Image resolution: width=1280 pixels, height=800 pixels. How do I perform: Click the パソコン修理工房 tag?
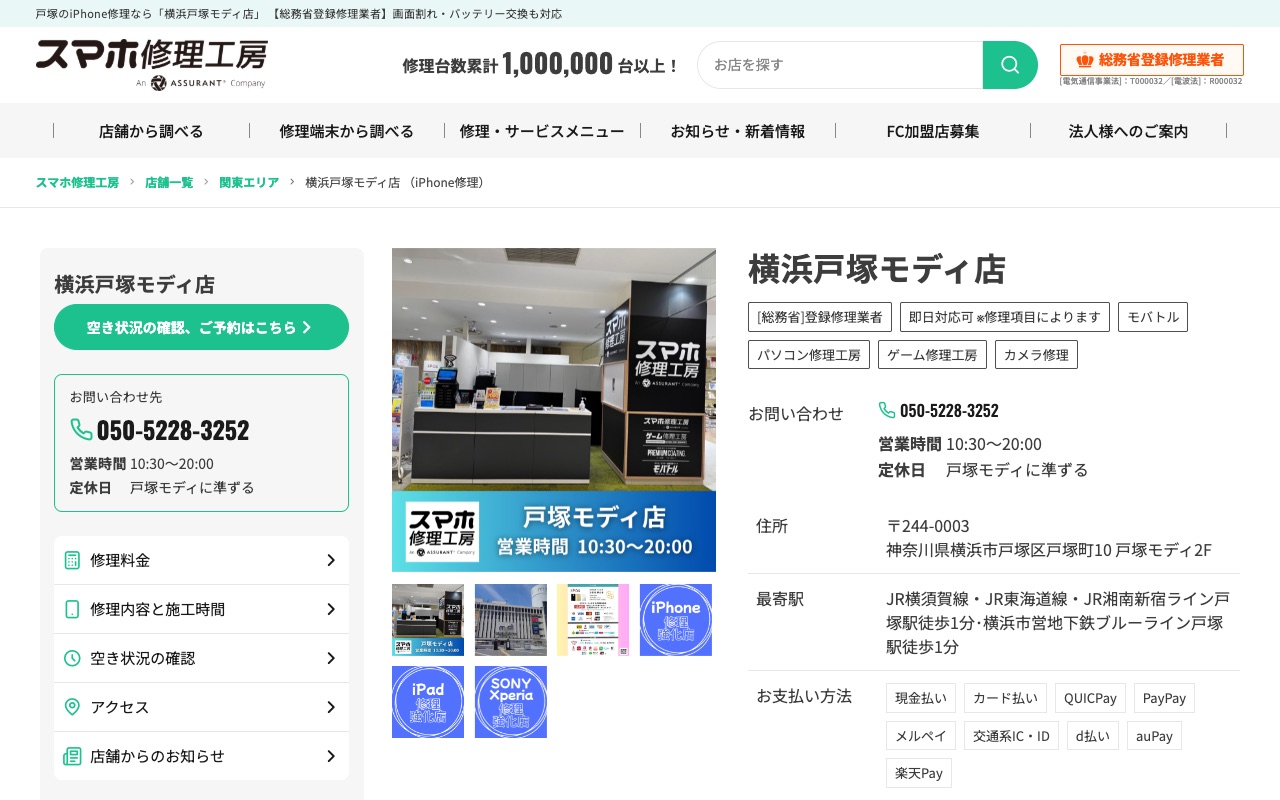click(809, 355)
